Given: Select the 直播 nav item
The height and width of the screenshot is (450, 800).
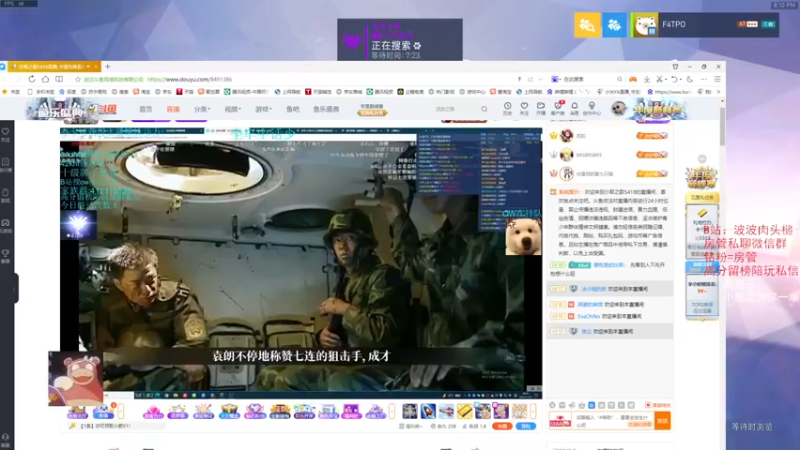Looking at the screenshot, I should pos(173,109).
